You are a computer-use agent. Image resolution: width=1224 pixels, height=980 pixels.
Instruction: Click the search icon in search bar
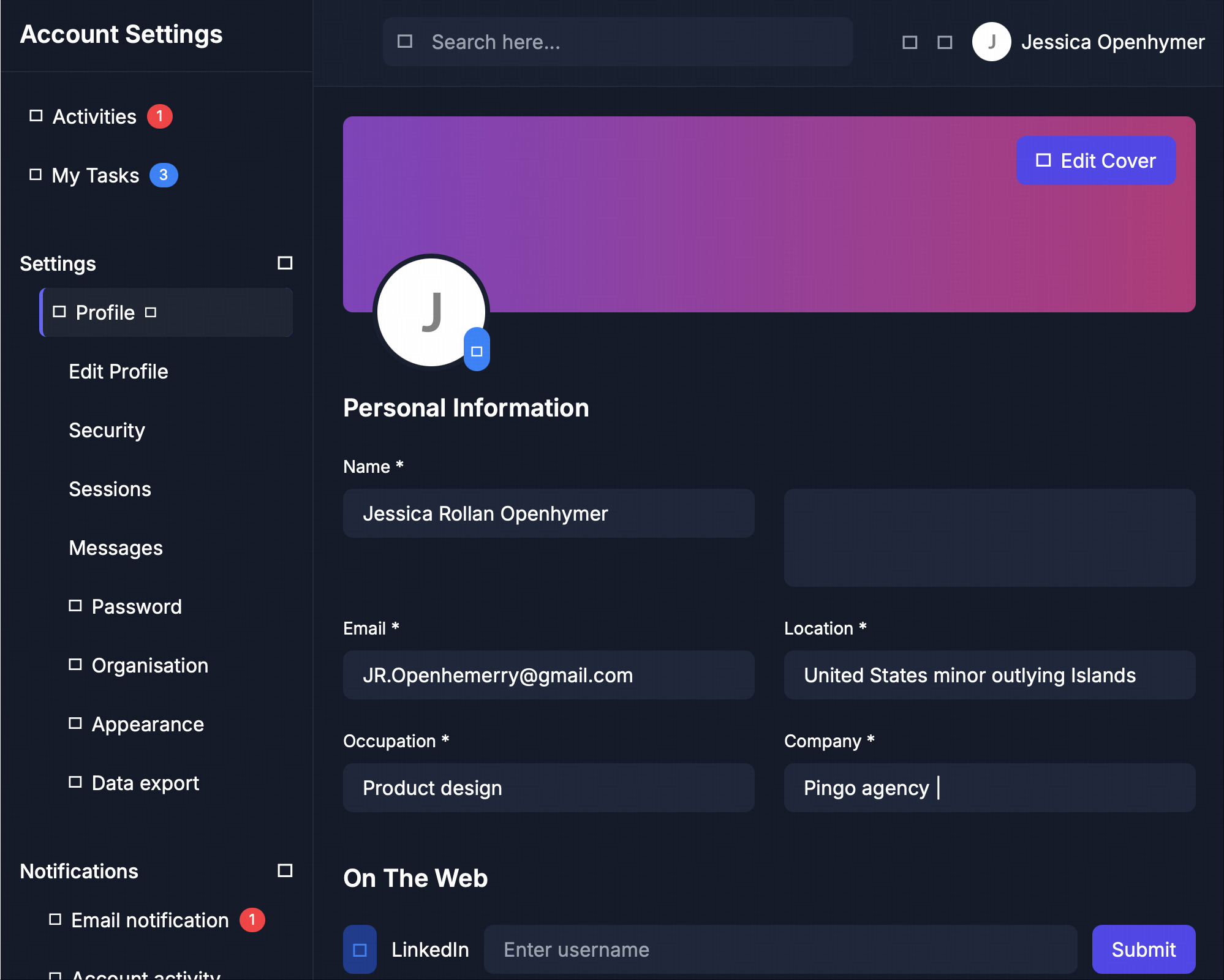coord(405,42)
